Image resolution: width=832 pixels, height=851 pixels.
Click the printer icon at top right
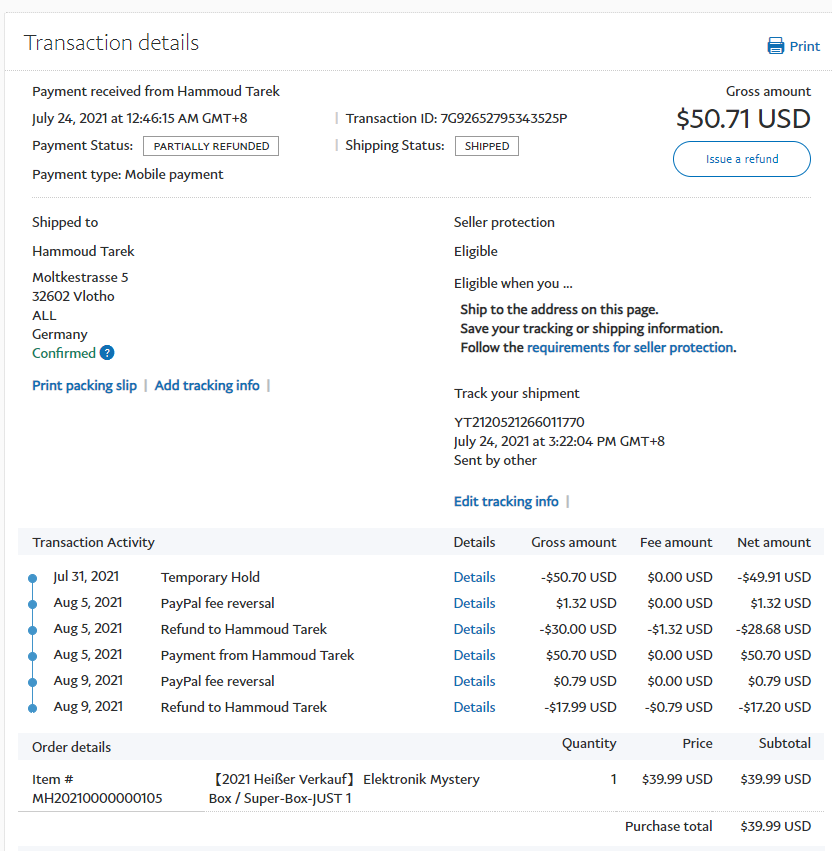(776, 46)
